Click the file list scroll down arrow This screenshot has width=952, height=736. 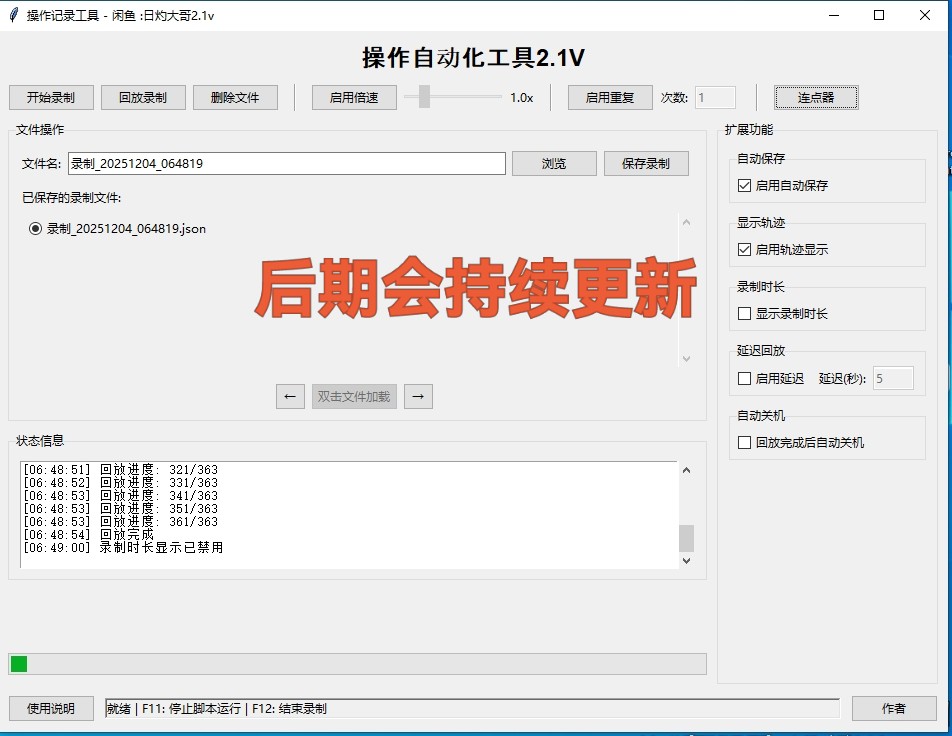coord(686,359)
